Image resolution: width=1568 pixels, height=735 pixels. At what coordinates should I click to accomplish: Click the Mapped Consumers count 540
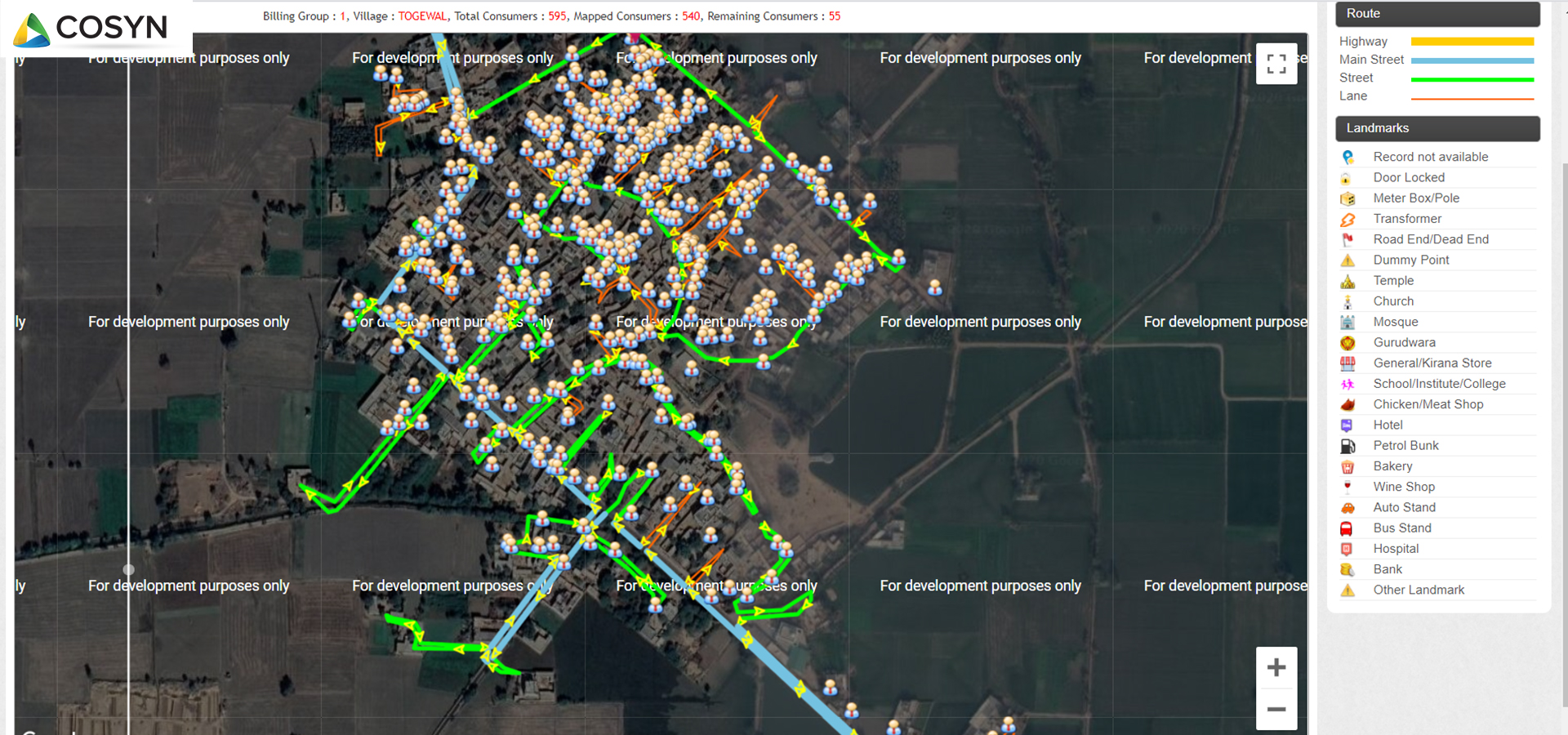coord(691,16)
